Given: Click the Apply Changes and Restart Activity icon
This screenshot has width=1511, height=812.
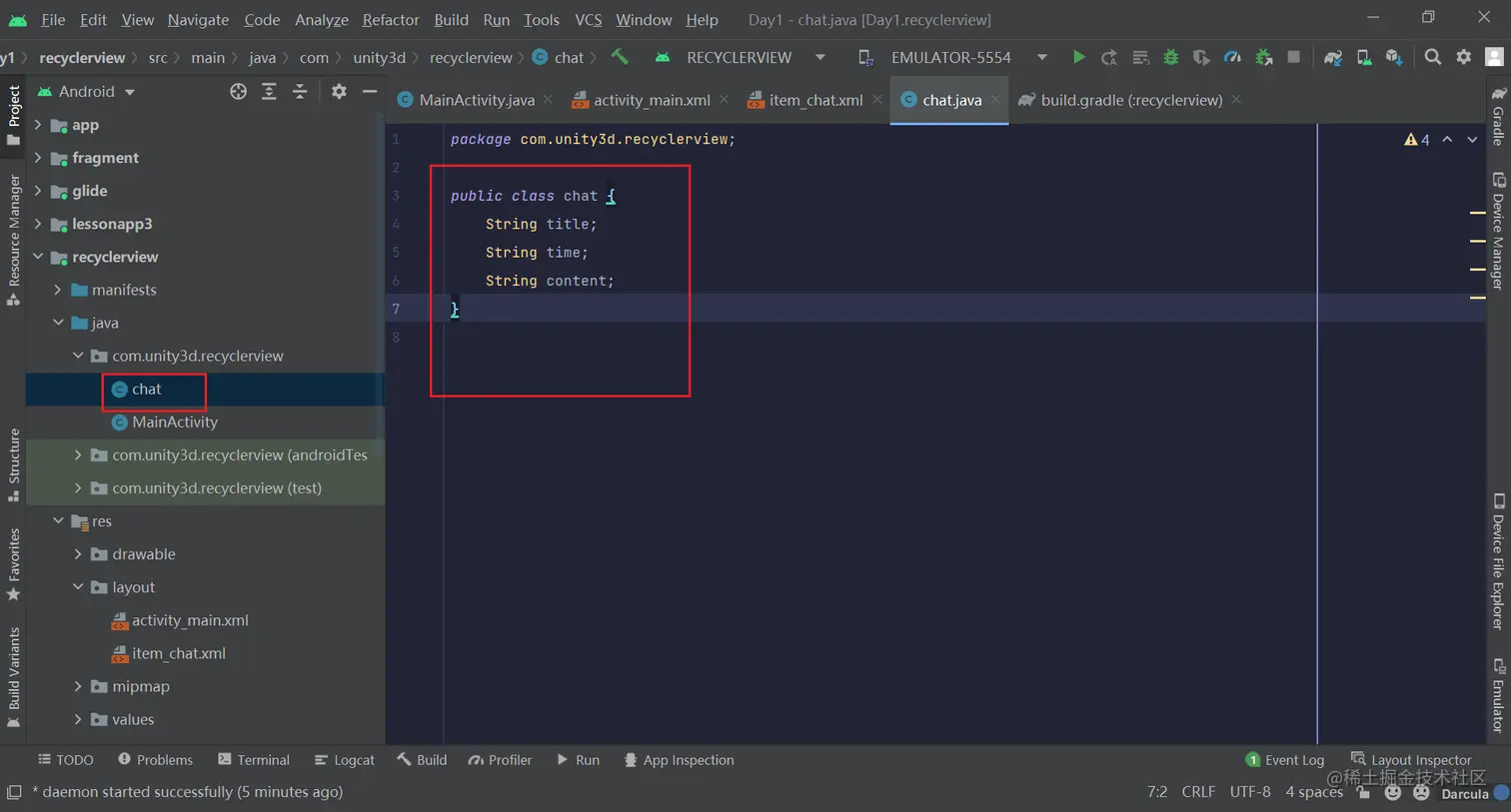Looking at the screenshot, I should [x=1109, y=57].
